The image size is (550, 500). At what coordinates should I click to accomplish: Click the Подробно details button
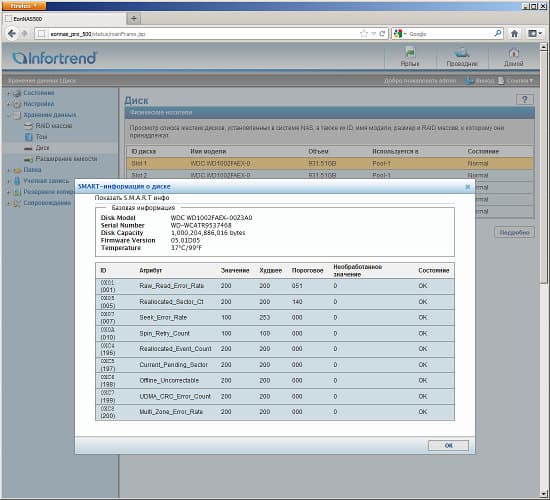pos(514,232)
